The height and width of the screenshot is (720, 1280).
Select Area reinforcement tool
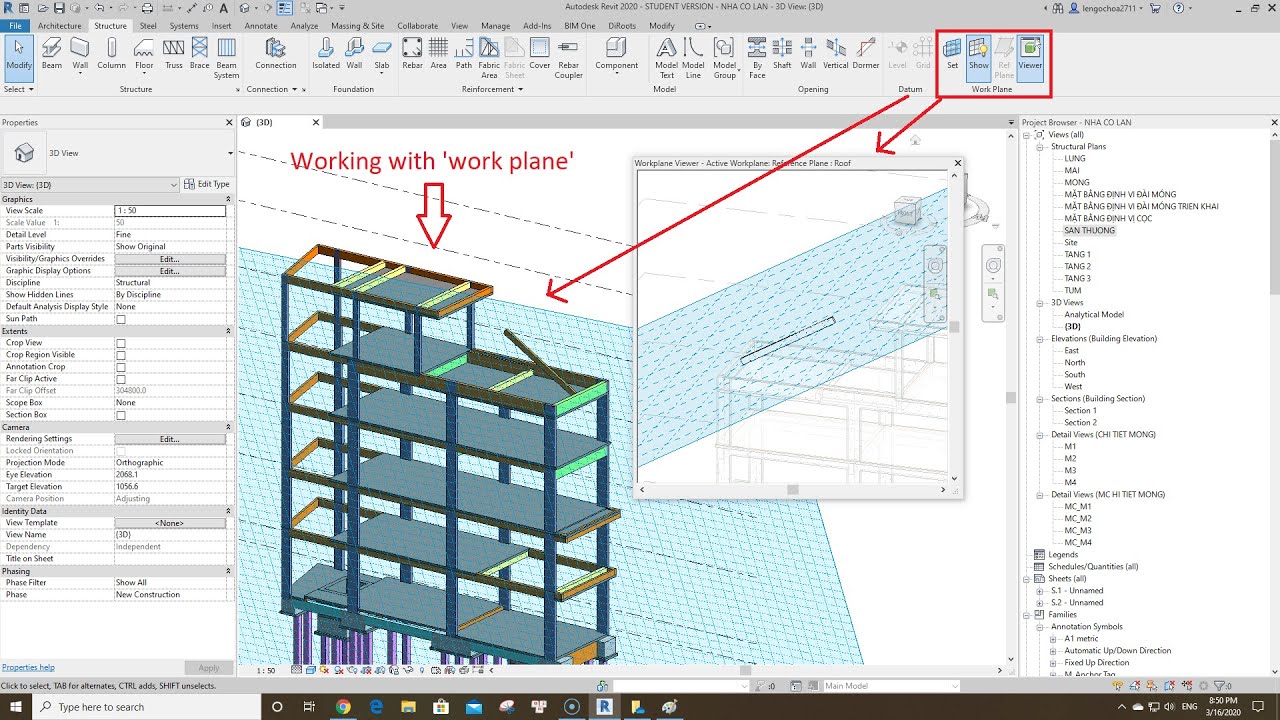439,53
